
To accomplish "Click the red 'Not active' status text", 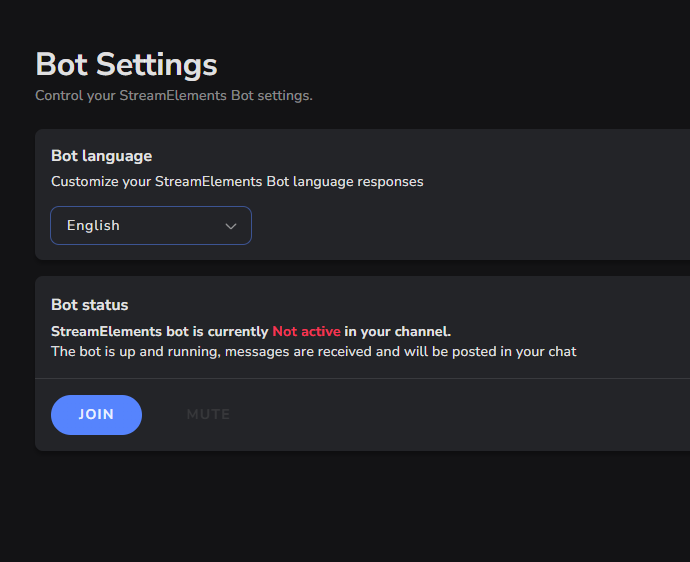I will (306, 331).
